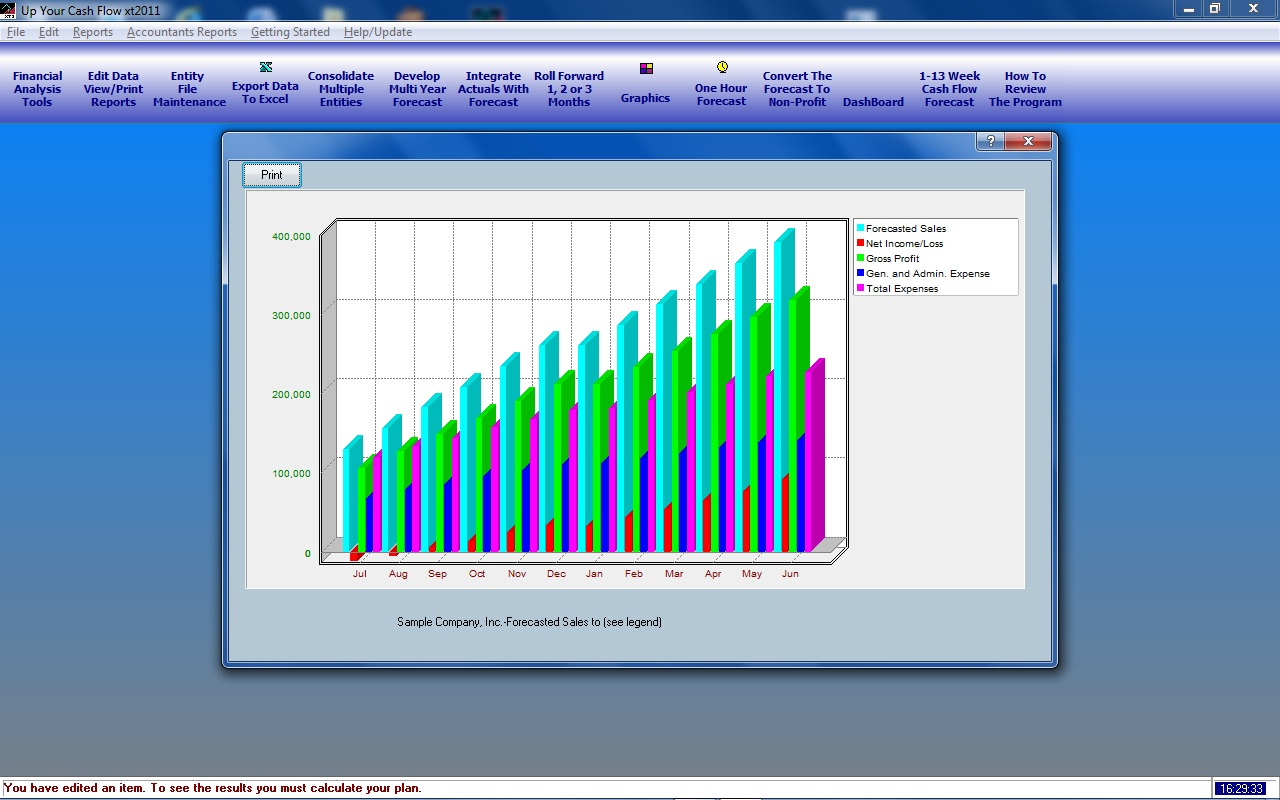This screenshot has width=1280, height=800.
Task: Open the Accountants Reports menu
Action: [x=181, y=31]
